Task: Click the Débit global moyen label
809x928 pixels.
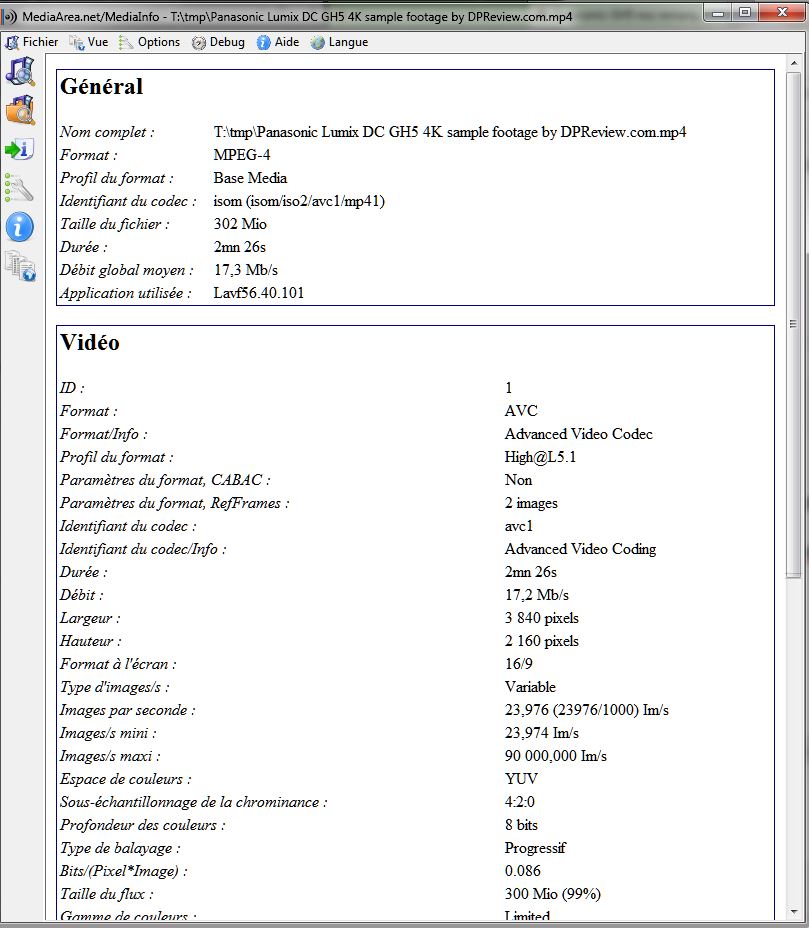Action: click(x=126, y=270)
